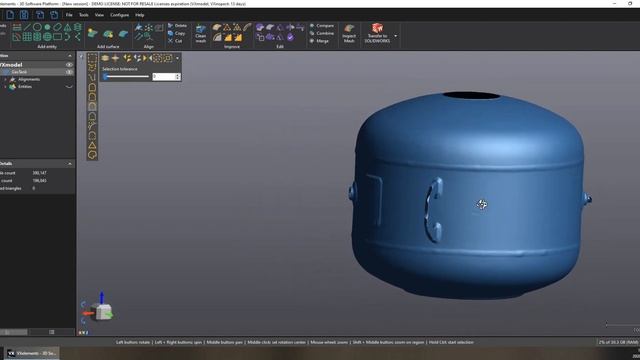Select the triangle selection tool

click(x=92, y=145)
